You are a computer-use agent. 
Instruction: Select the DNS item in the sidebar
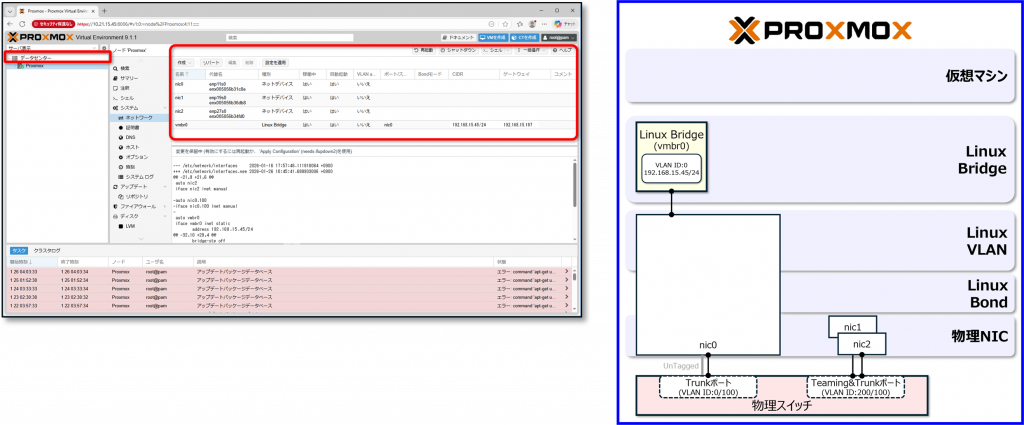[131, 137]
